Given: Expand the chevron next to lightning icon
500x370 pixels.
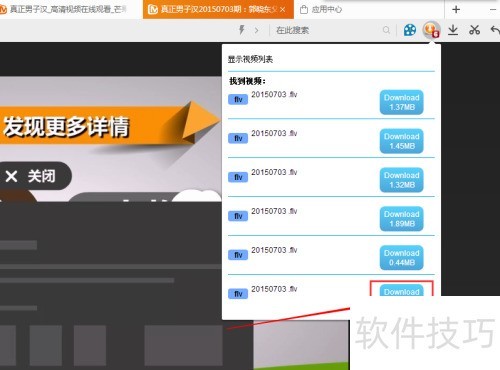Looking at the screenshot, I should pyautogui.click(x=256, y=30).
